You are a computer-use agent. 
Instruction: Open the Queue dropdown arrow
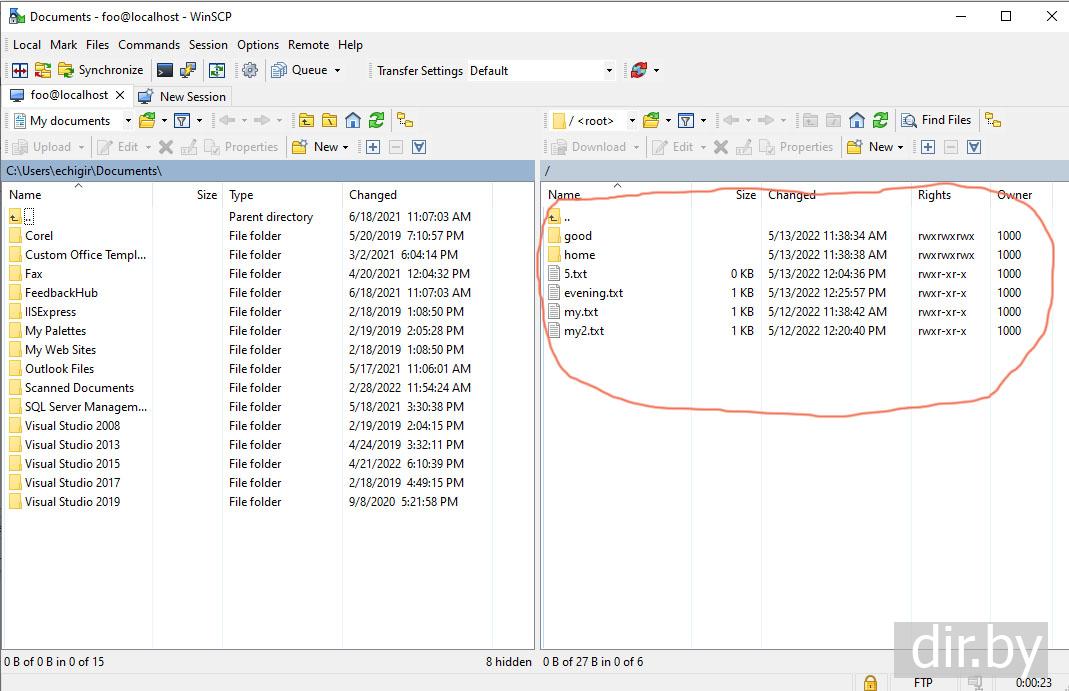(337, 71)
